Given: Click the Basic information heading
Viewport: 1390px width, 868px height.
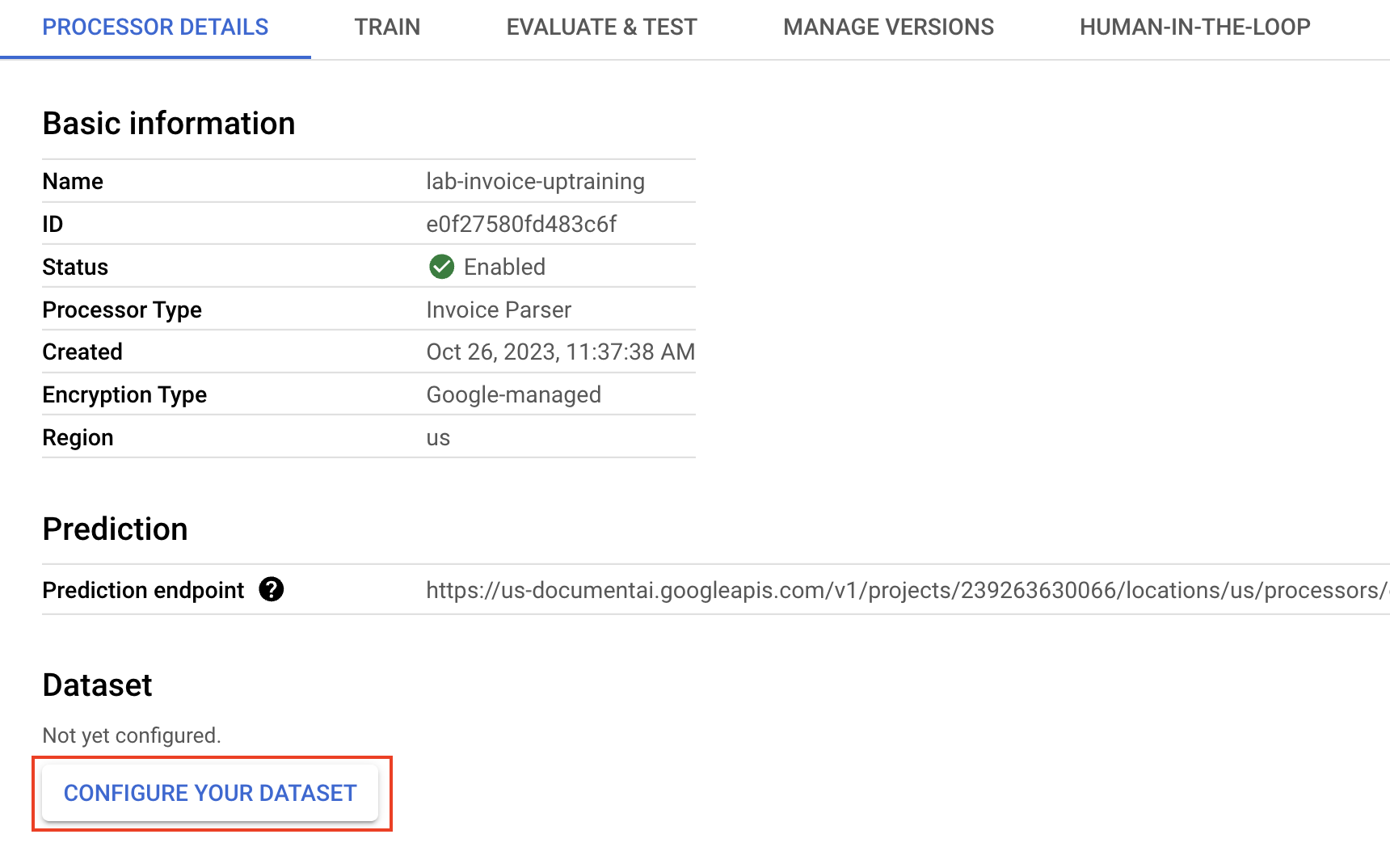Looking at the screenshot, I should (169, 124).
